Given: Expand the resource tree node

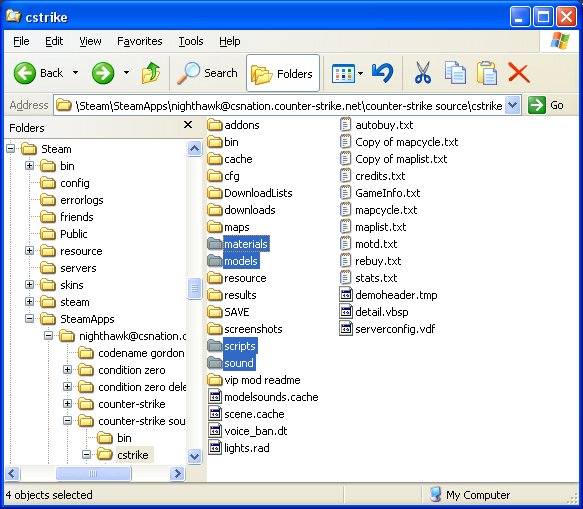Looking at the screenshot, I should click(29, 251).
